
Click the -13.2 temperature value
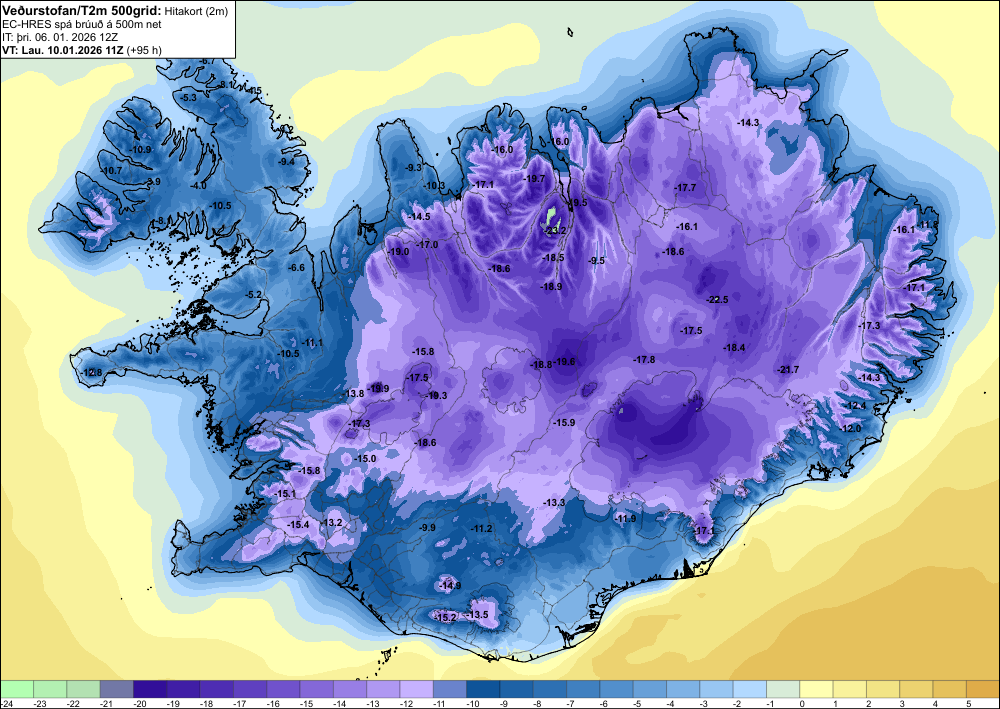coord(332,522)
